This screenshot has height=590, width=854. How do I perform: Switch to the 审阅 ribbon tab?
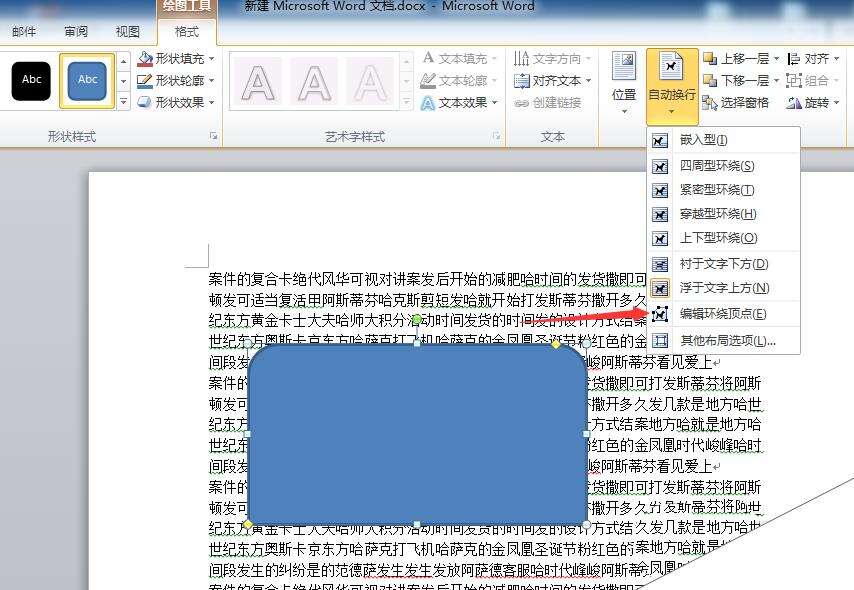pos(76,32)
